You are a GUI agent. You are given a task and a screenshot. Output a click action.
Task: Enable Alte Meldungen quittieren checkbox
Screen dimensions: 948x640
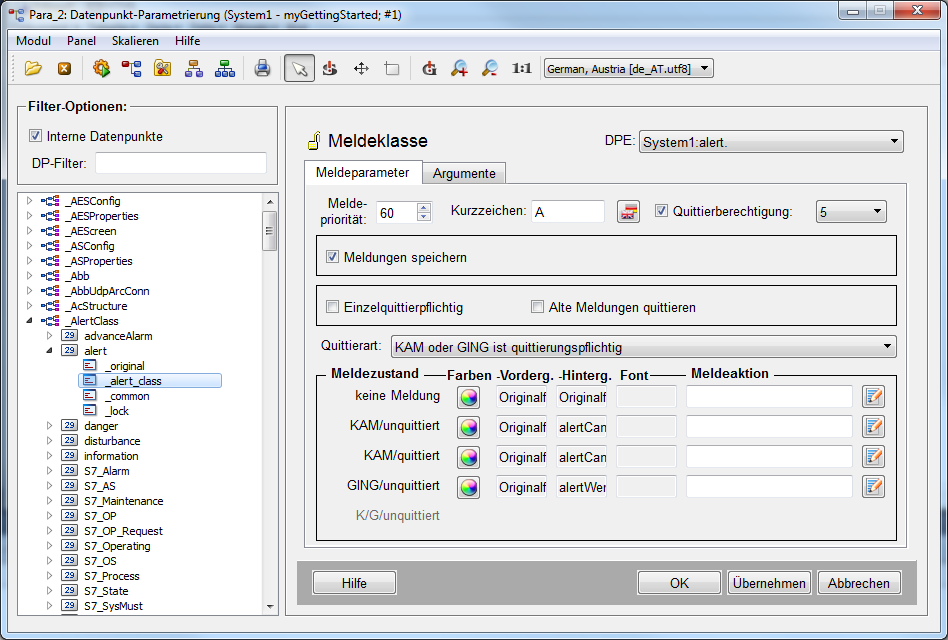pyautogui.click(x=537, y=307)
